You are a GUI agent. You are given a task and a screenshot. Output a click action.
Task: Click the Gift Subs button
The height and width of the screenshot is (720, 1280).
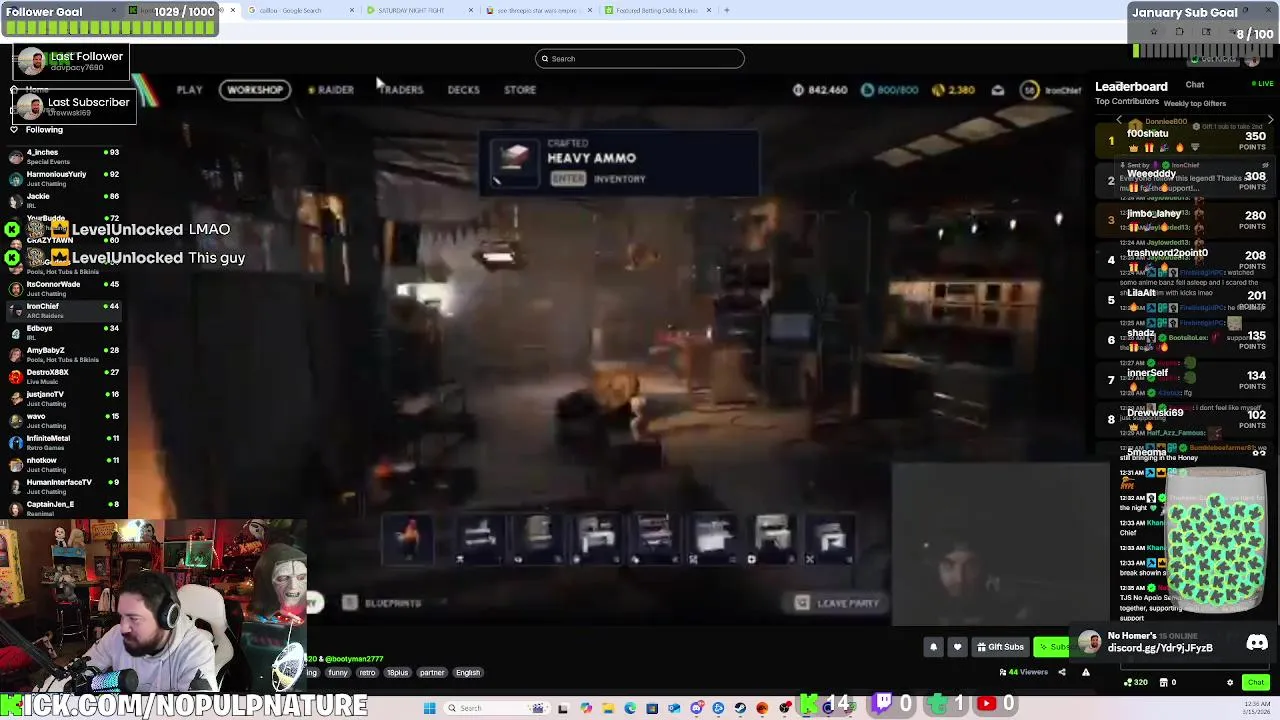pos(1000,647)
